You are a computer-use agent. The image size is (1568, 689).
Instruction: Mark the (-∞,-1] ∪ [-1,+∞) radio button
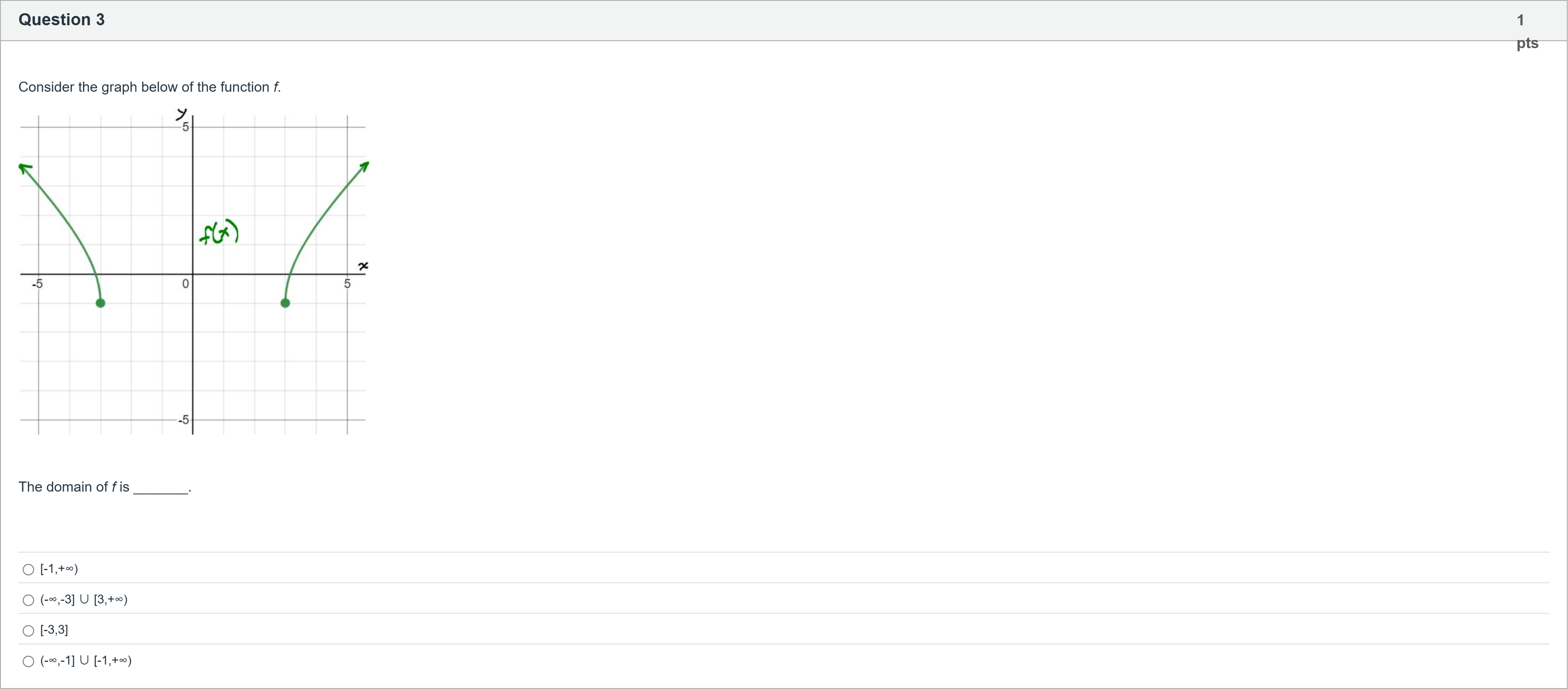pyautogui.click(x=29, y=661)
